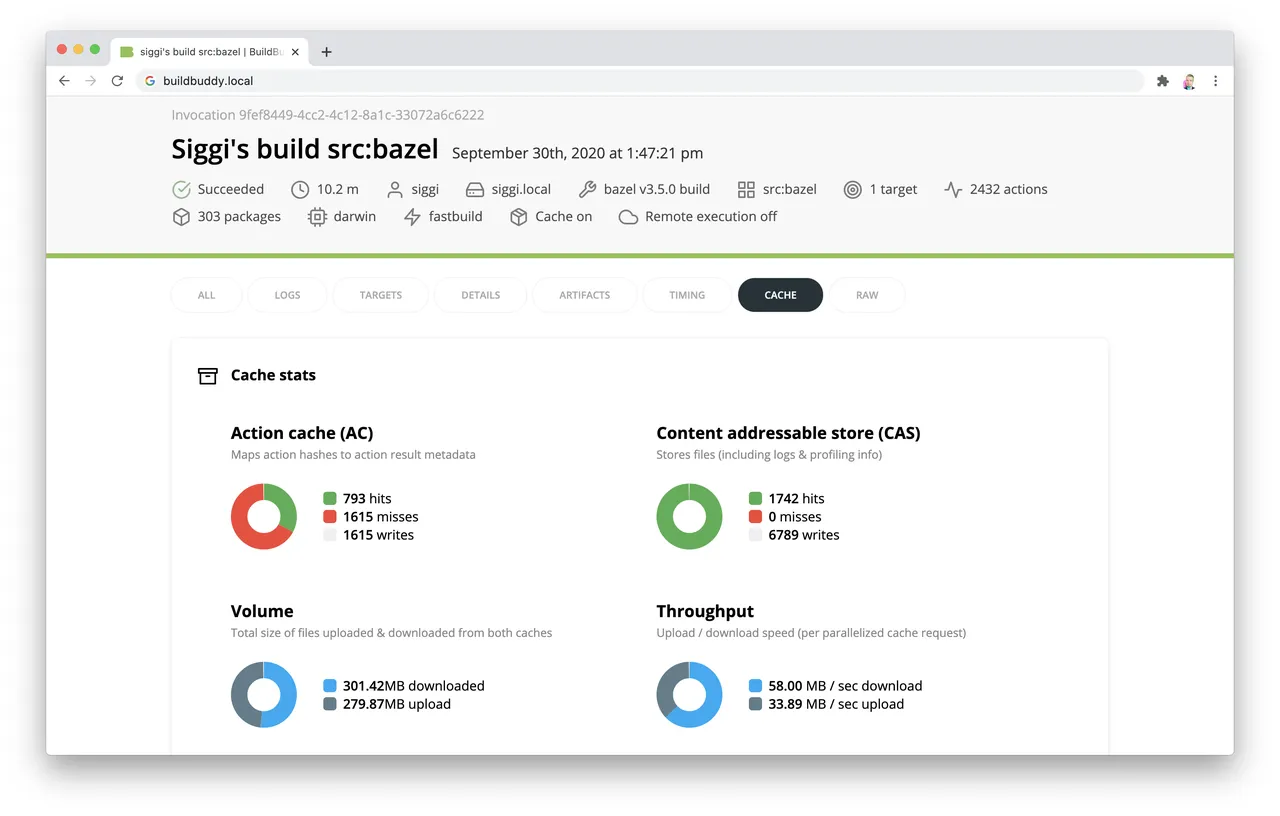Screen dimensions: 1280x816
Task: Click the CPU icon beside darwin
Action: [x=317, y=216]
